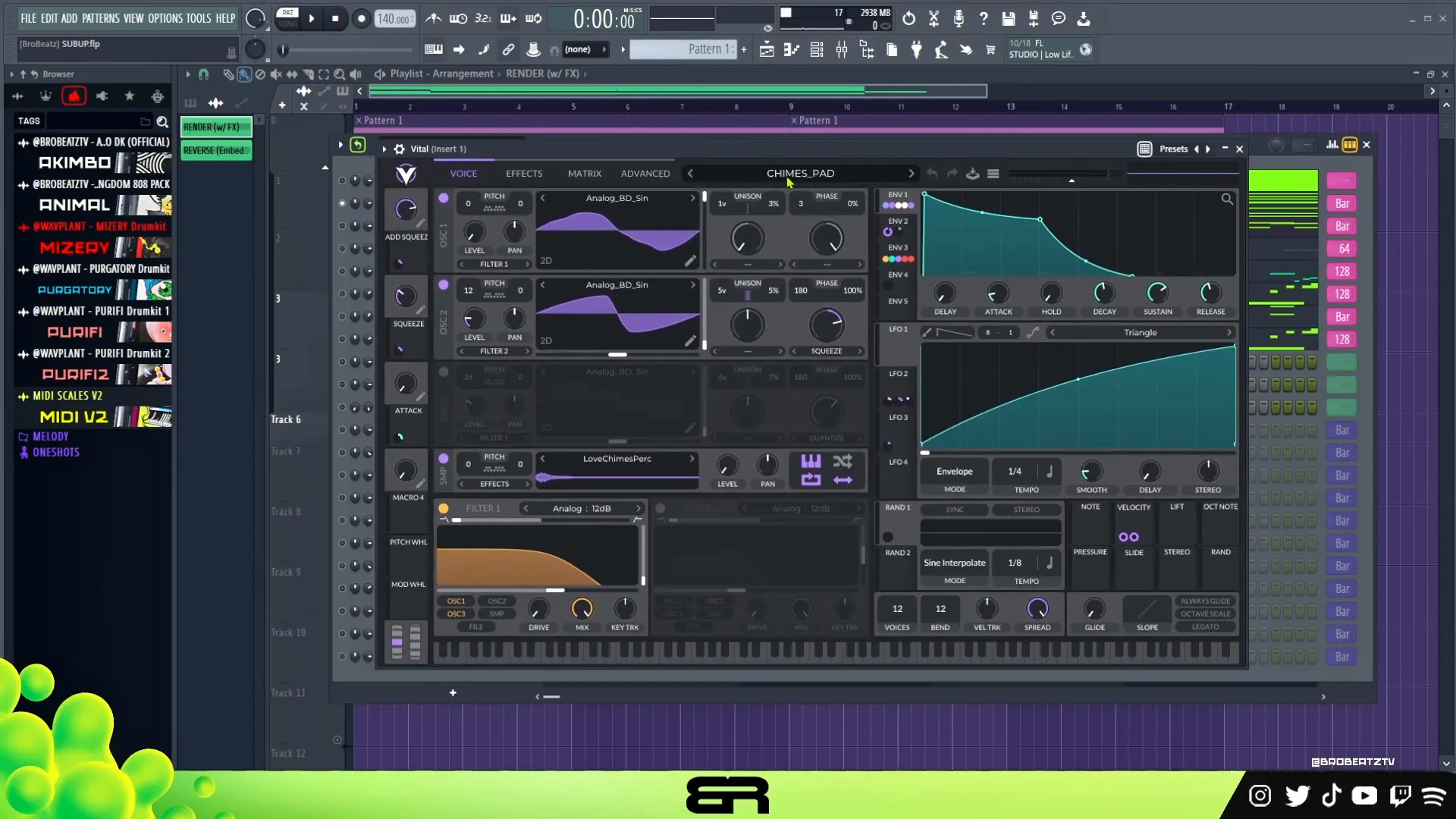Open the FILE menu
The width and height of the screenshot is (1456, 819).
coord(28,18)
